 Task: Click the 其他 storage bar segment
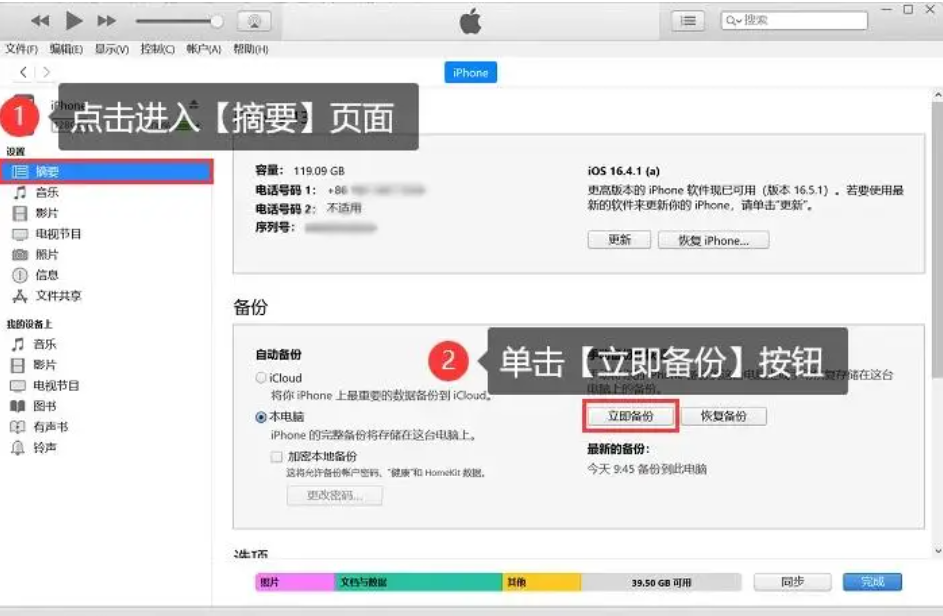click(541, 582)
